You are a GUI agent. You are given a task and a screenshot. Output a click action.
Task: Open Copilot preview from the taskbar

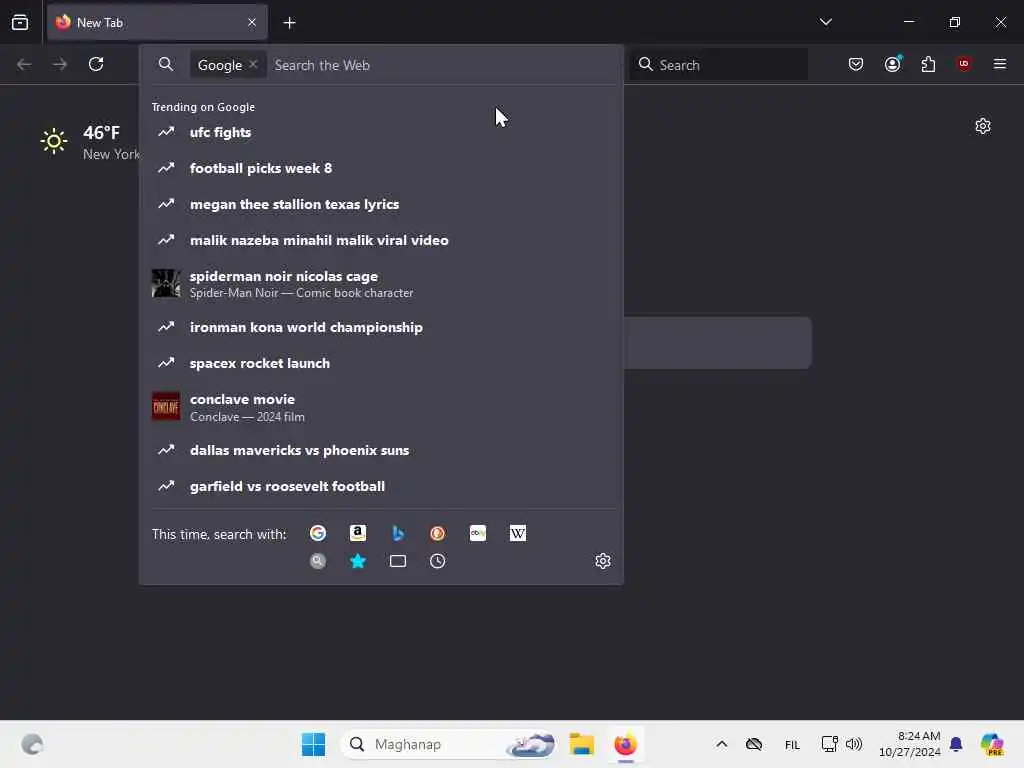click(992, 744)
